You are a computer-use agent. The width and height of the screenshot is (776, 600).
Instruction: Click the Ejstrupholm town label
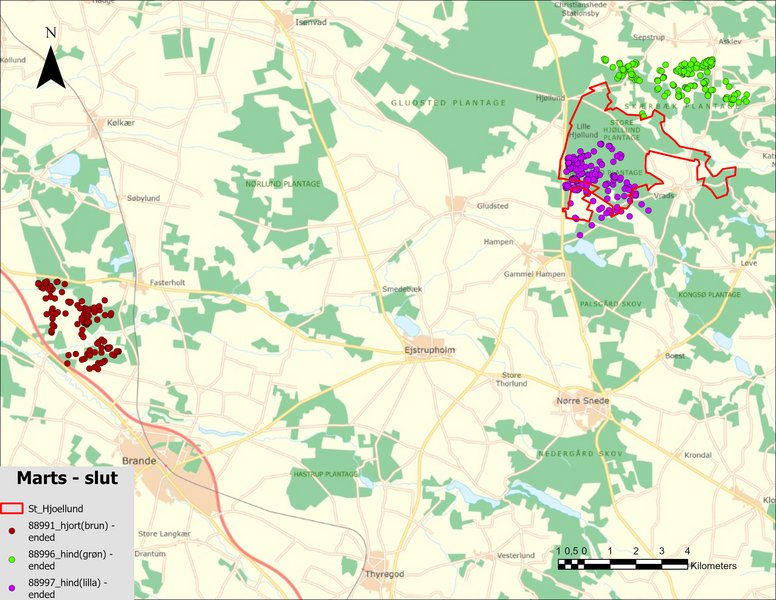(429, 351)
